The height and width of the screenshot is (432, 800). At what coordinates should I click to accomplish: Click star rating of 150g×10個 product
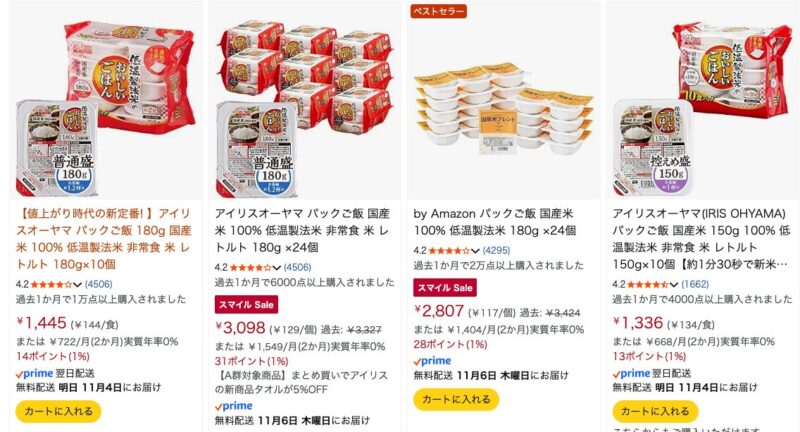[x=647, y=285]
